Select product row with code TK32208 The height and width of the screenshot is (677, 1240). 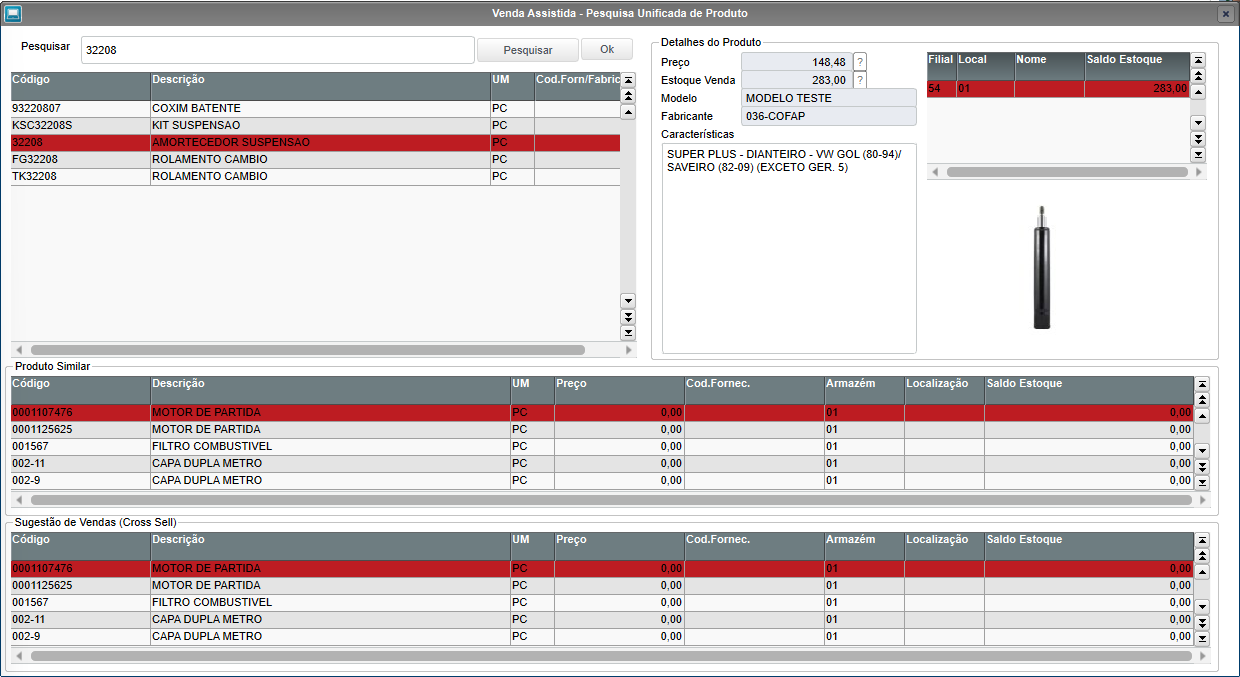[x=315, y=176]
